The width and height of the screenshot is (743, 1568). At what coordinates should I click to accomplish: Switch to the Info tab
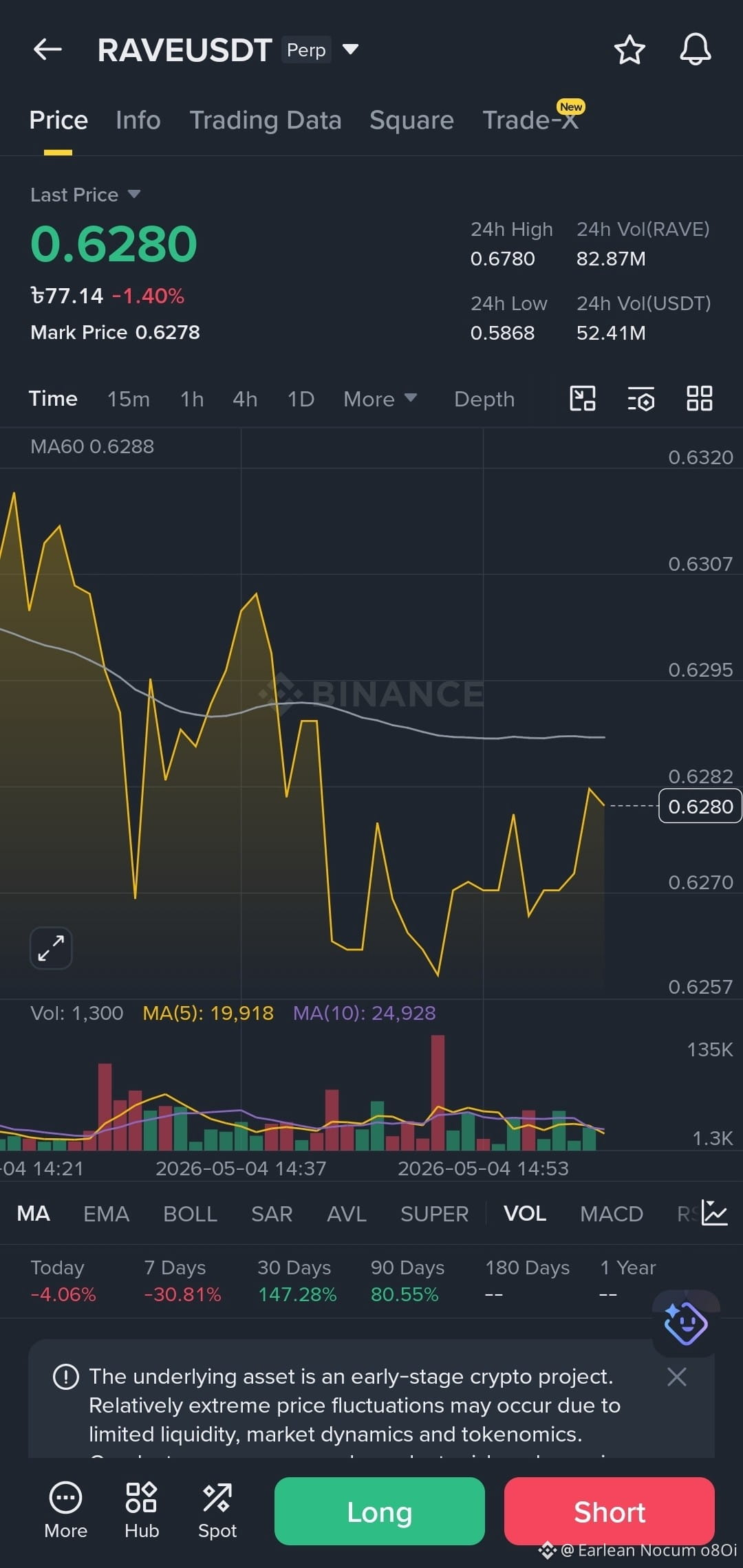pos(138,120)
